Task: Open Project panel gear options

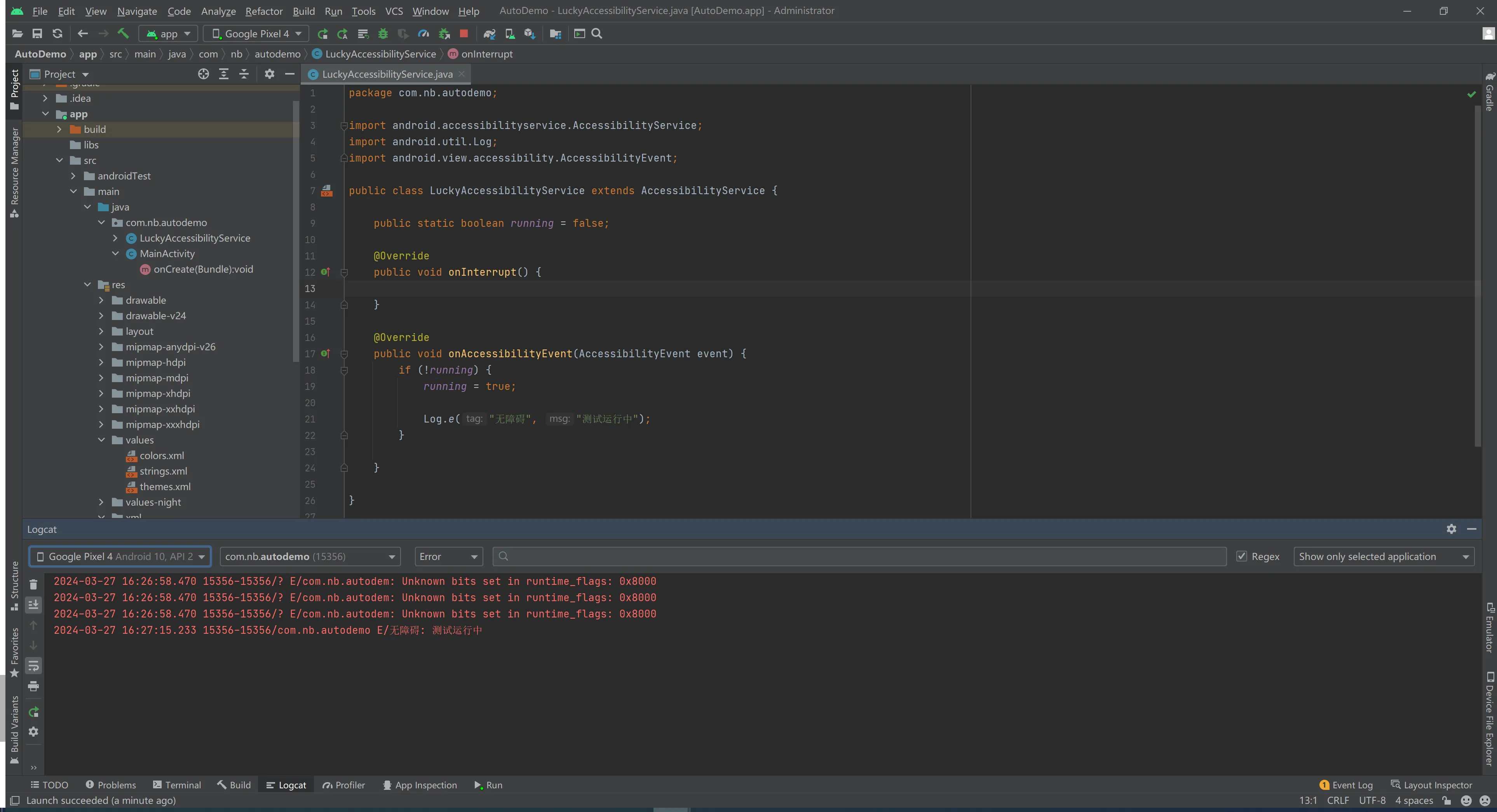Action: 270,74
